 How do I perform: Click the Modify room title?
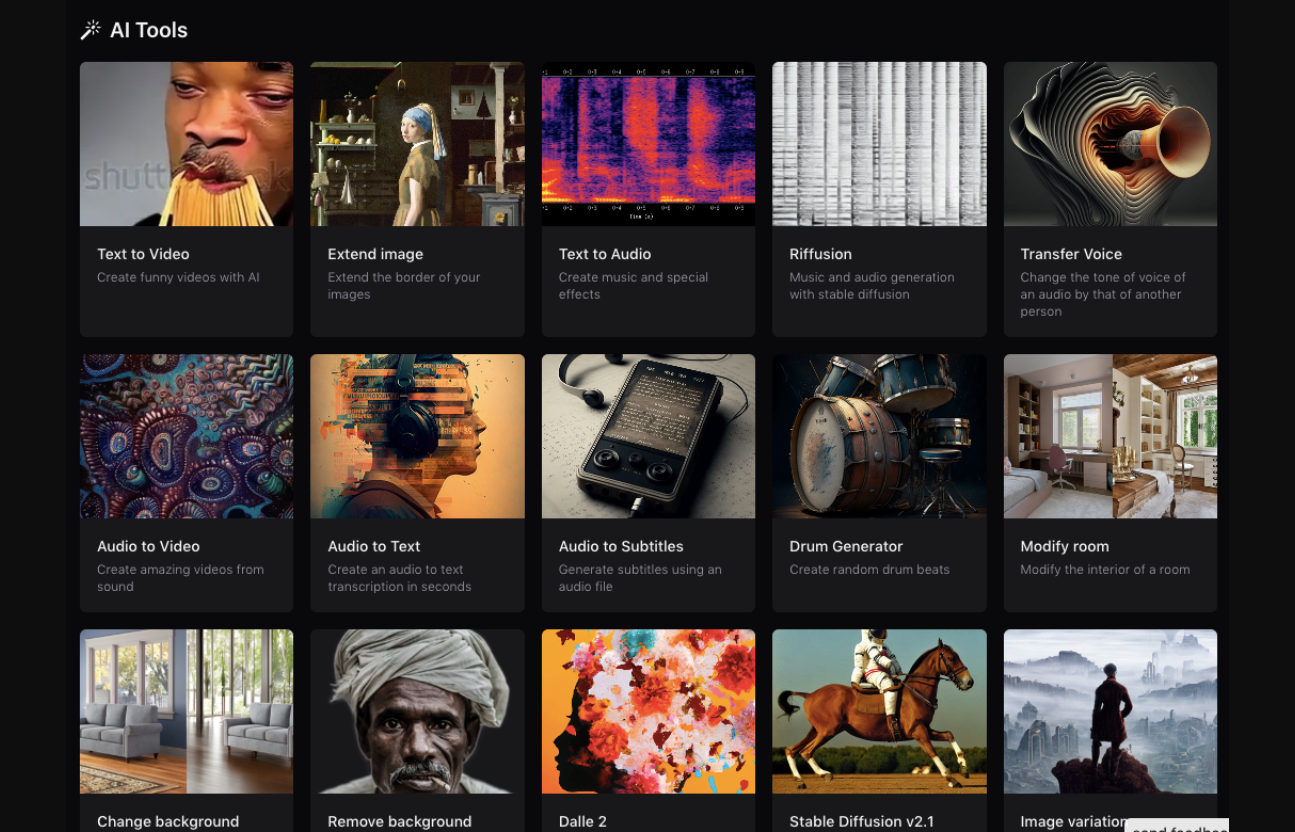[x=1064, y=546]
